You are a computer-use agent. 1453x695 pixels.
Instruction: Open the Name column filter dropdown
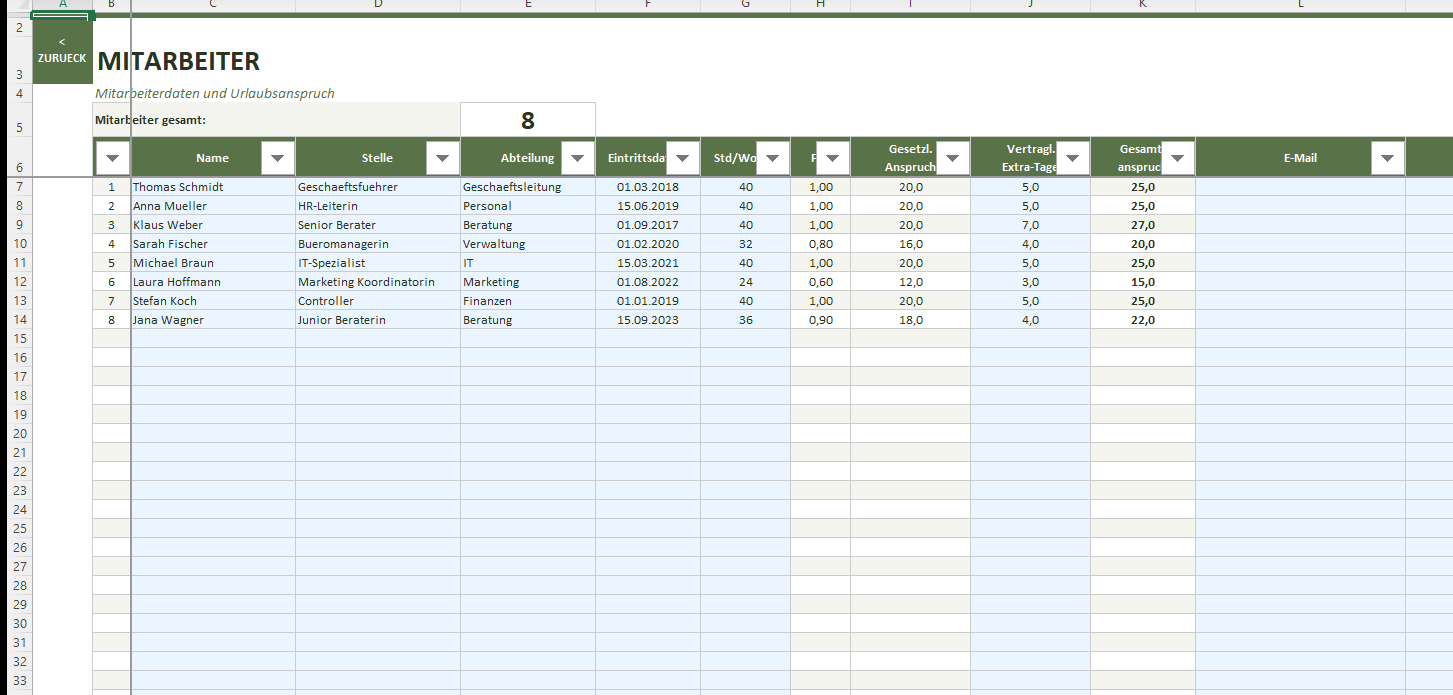click(277, 158)
